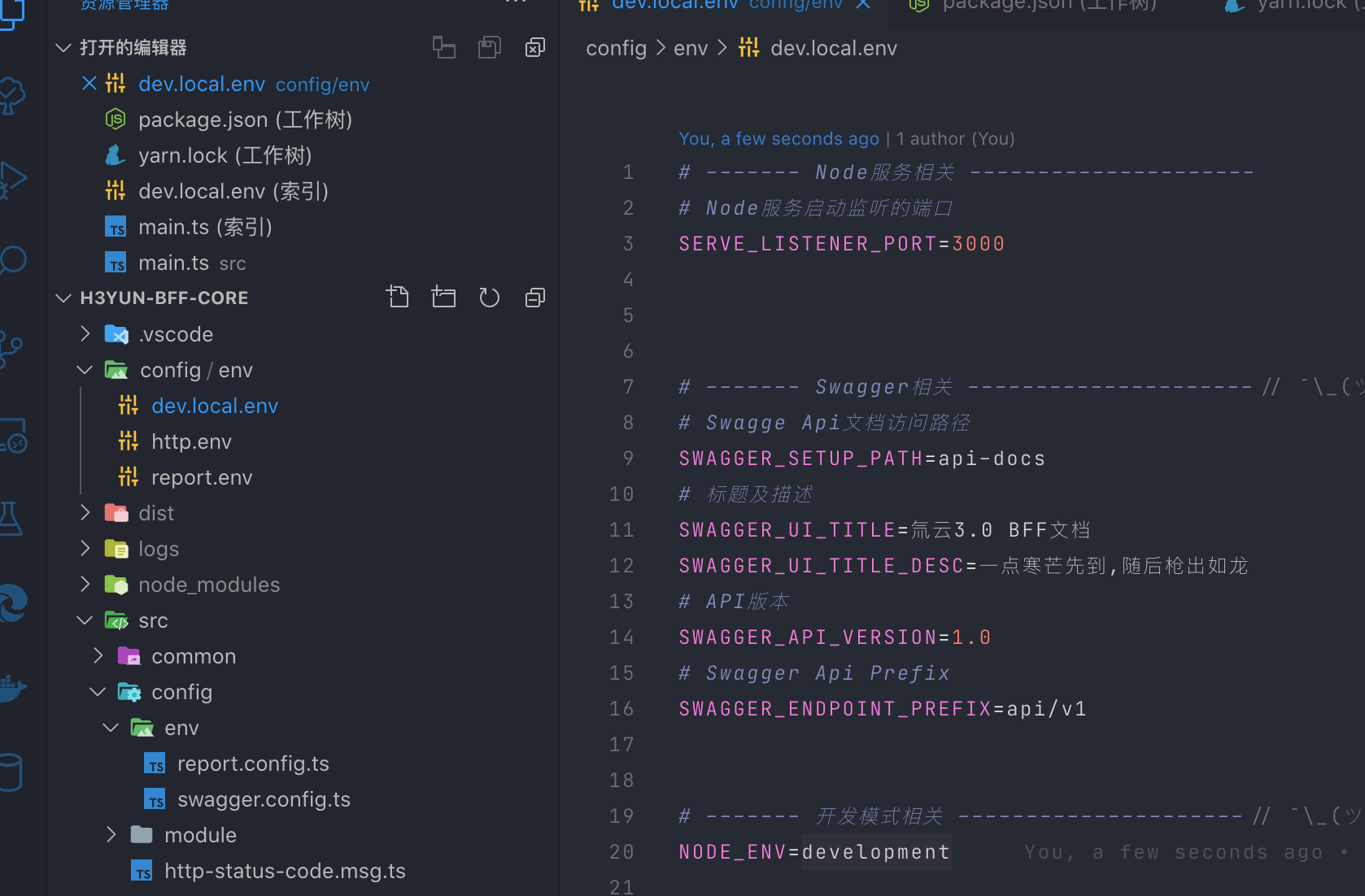1365x896 pixels.
Task: Open http.env in the config/env folder
Action: pos(191,441)
